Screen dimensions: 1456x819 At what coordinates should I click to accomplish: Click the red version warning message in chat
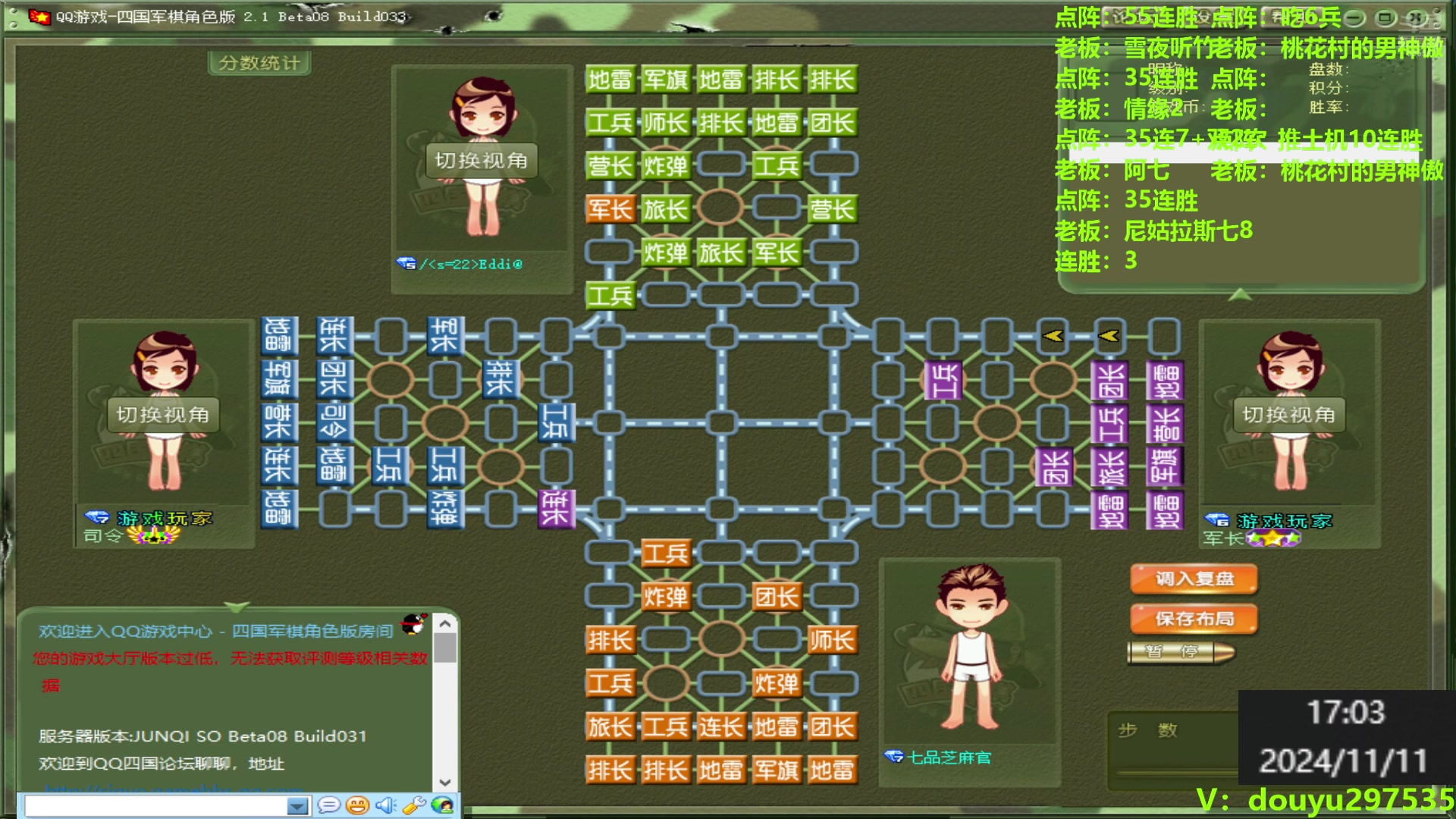tap(231, 671)
